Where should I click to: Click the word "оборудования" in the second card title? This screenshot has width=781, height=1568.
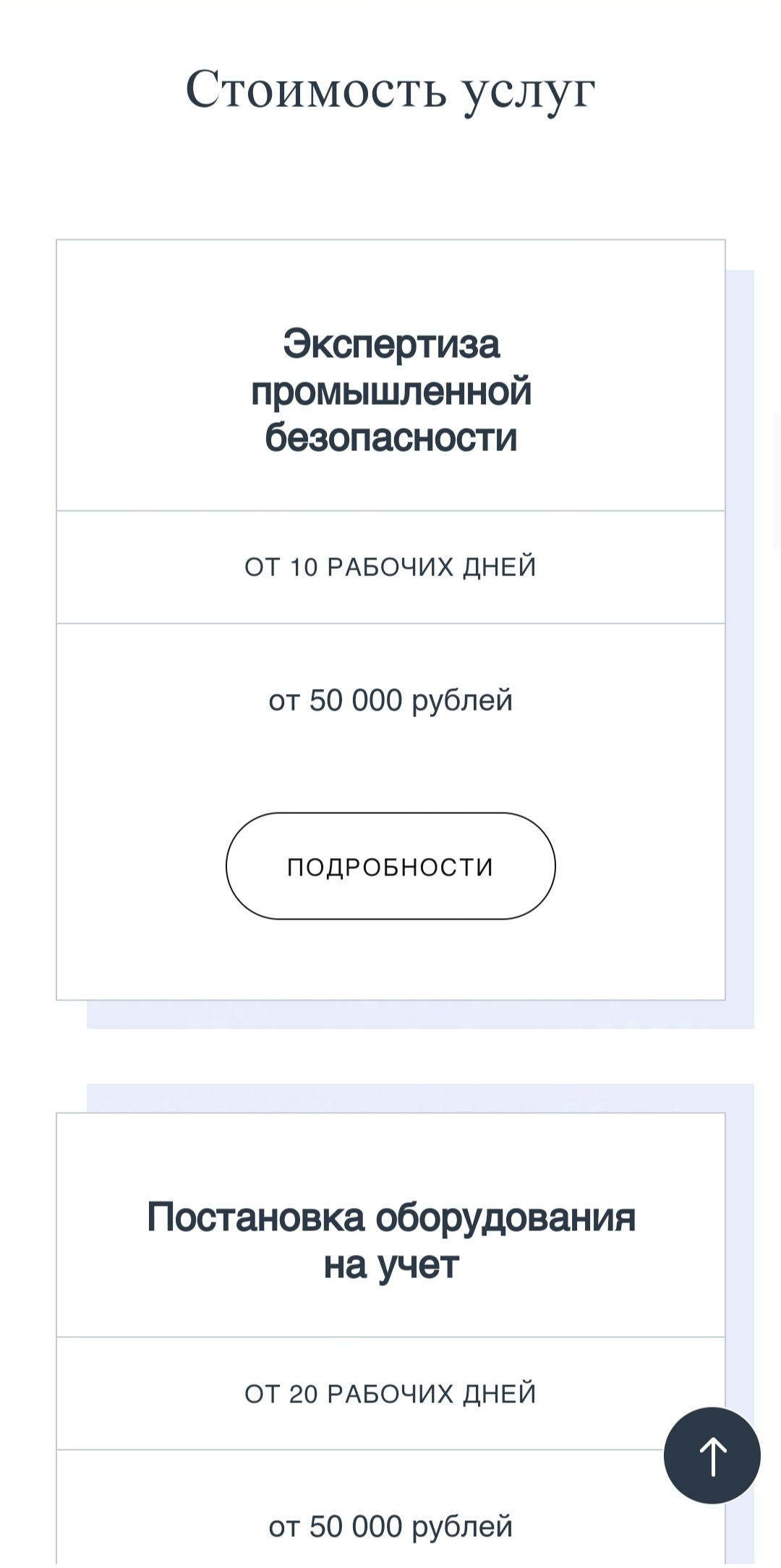[505, 1218]
